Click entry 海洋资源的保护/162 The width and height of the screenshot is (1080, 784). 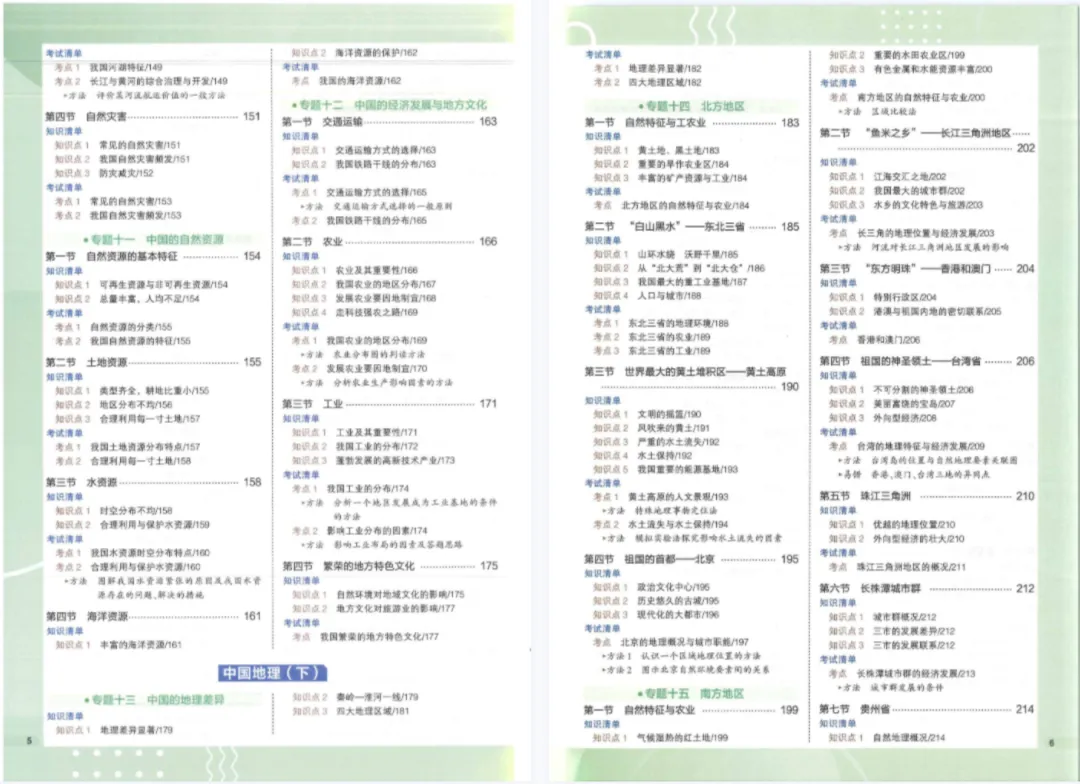click(376, 52)
